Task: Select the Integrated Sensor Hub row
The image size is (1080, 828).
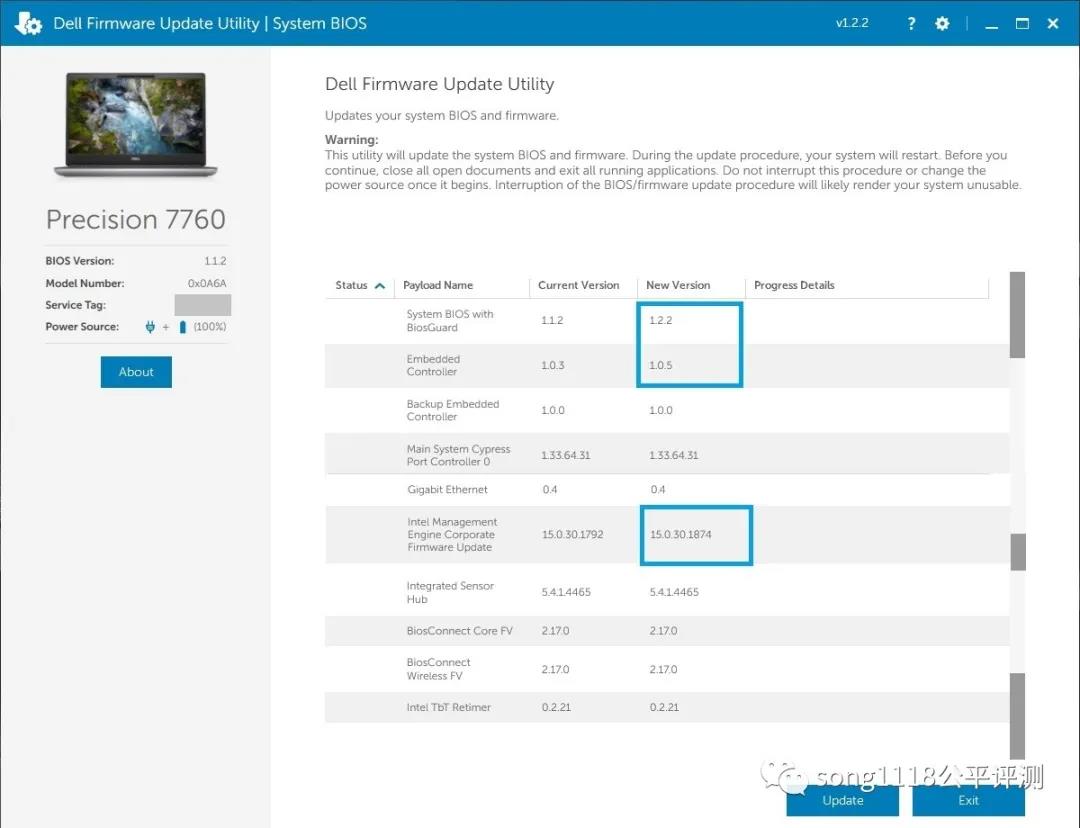Action: click(667, 592)
